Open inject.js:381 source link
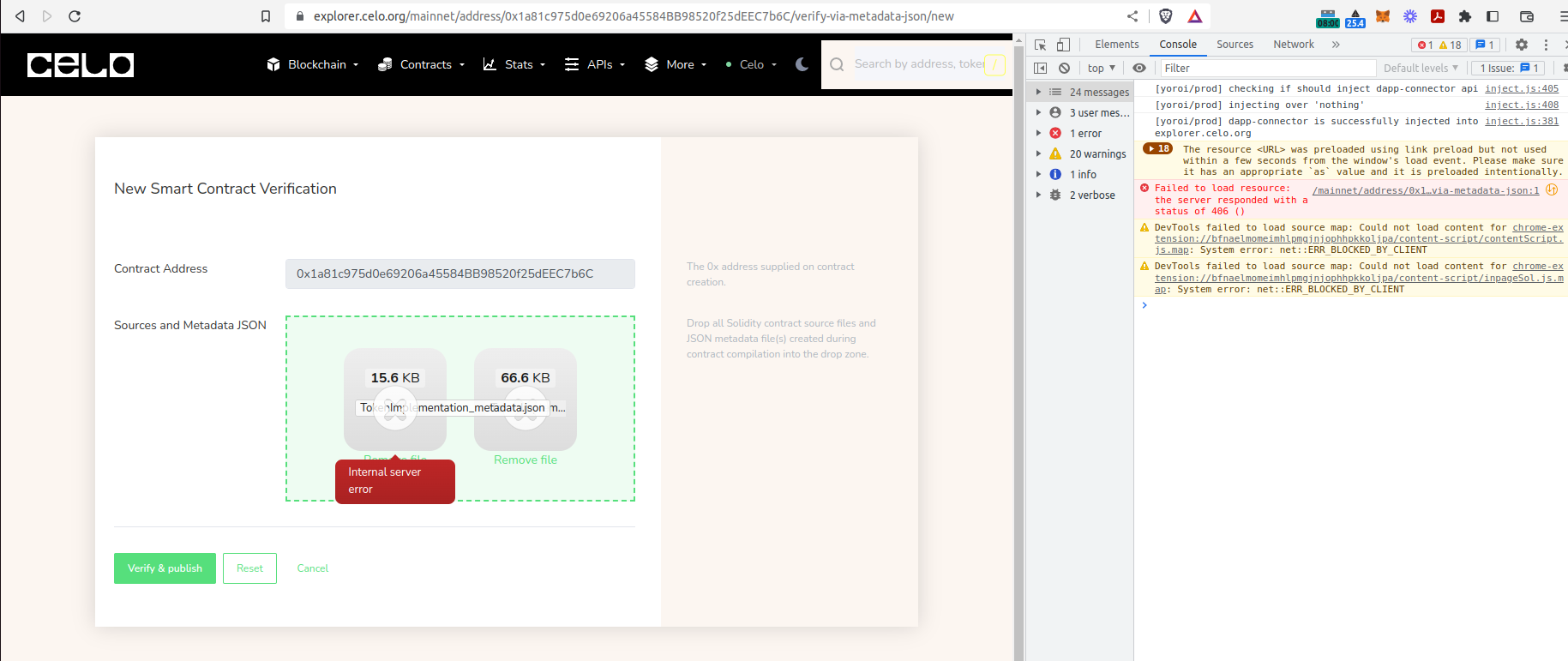 click(1522, 121)
